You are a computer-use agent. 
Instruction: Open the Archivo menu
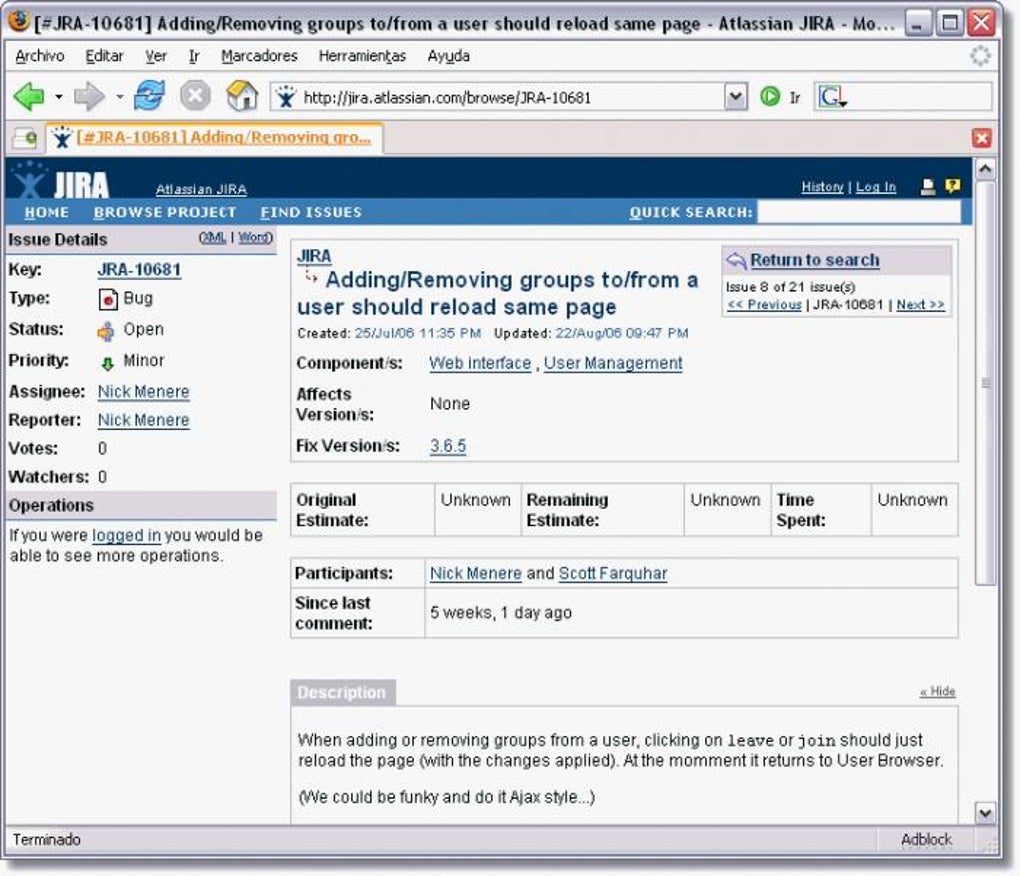pyautogui.click(x=40, y=56)
